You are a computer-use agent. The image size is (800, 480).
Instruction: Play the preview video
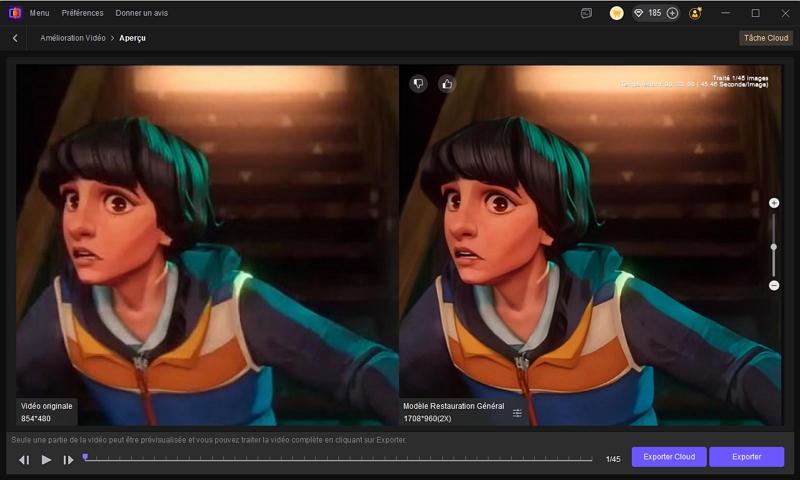[46, 460]
